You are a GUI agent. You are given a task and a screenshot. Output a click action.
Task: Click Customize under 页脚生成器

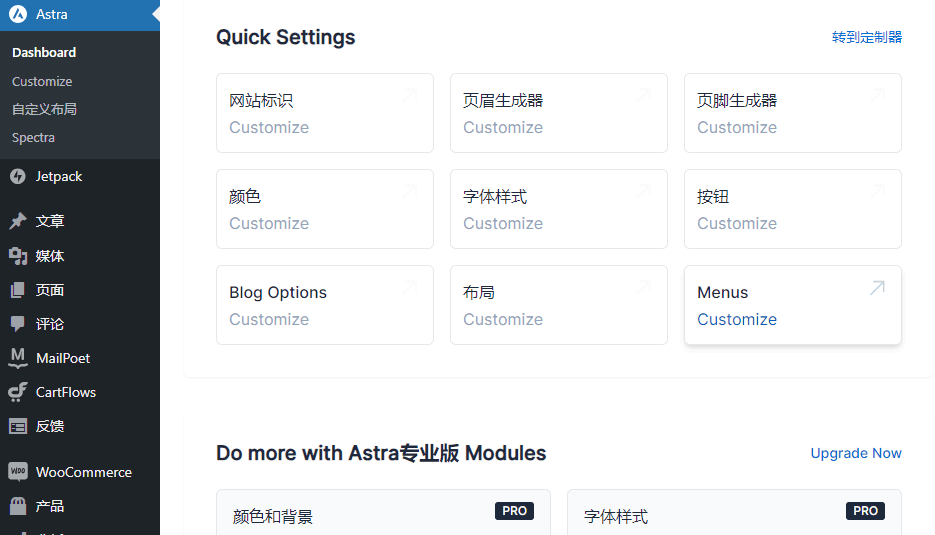pyautogui.click(x=737, y=127)
